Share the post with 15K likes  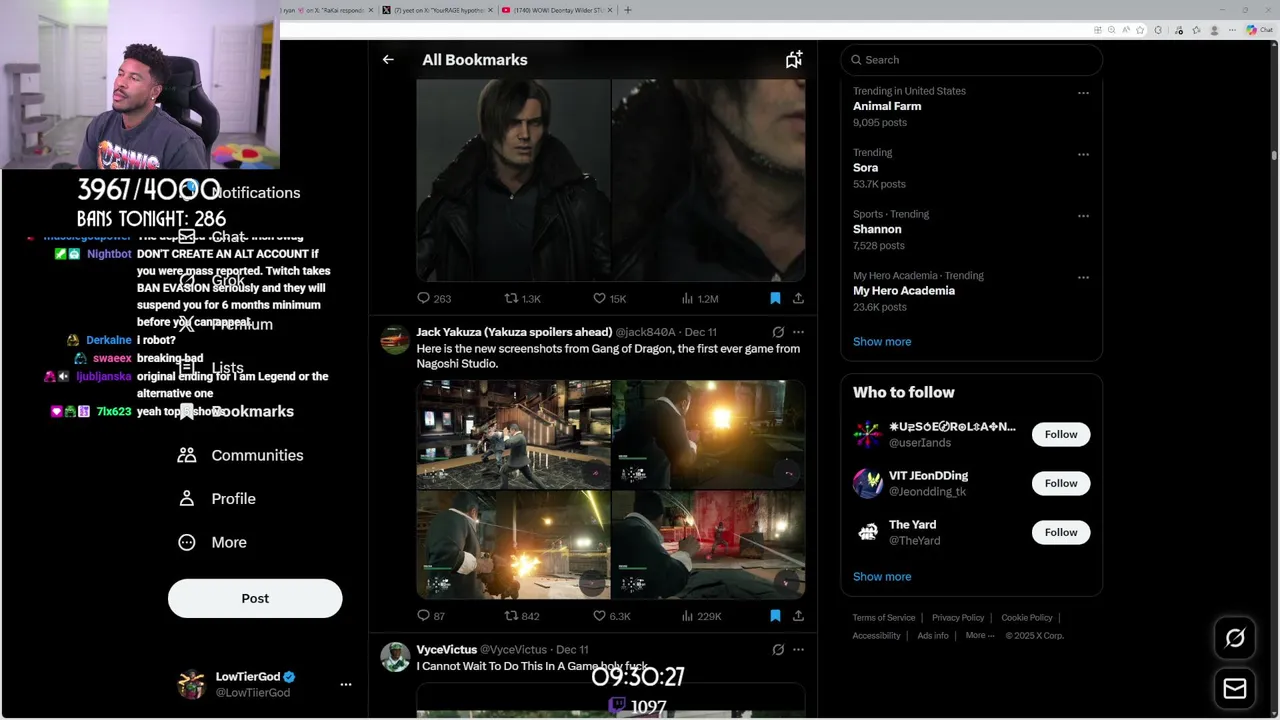[x=798, y=298]
